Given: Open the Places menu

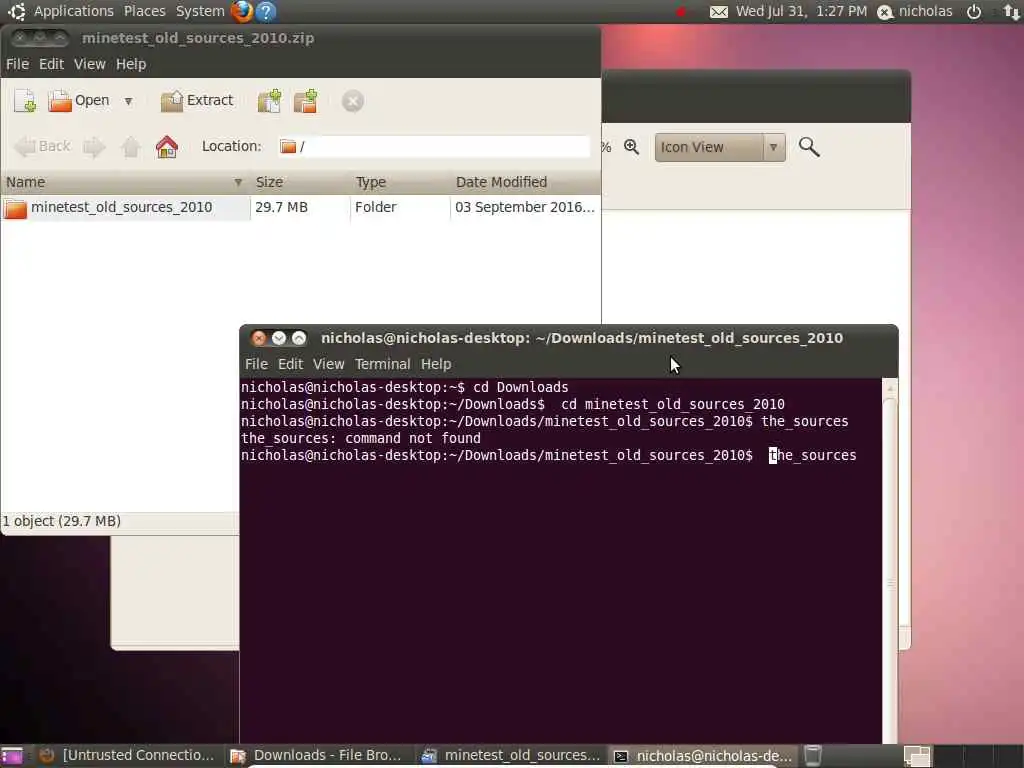Looking at the screenshot, I should [144, 11].
